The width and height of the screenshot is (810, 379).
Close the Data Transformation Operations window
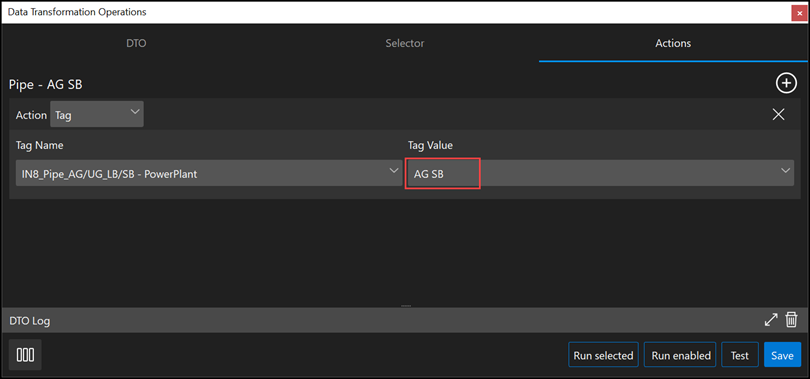(799, 12)
